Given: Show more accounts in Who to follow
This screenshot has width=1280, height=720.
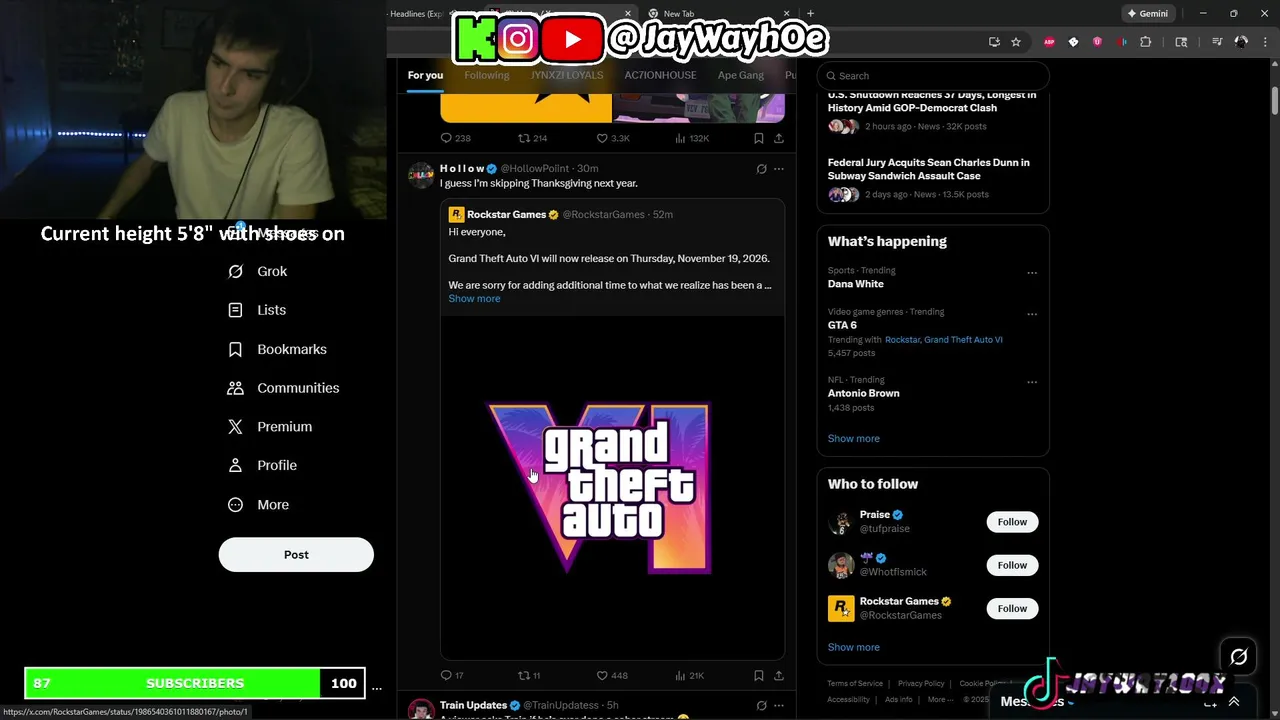Looking at the screenshot, I should pyautogui.click(x=853, y=647).
